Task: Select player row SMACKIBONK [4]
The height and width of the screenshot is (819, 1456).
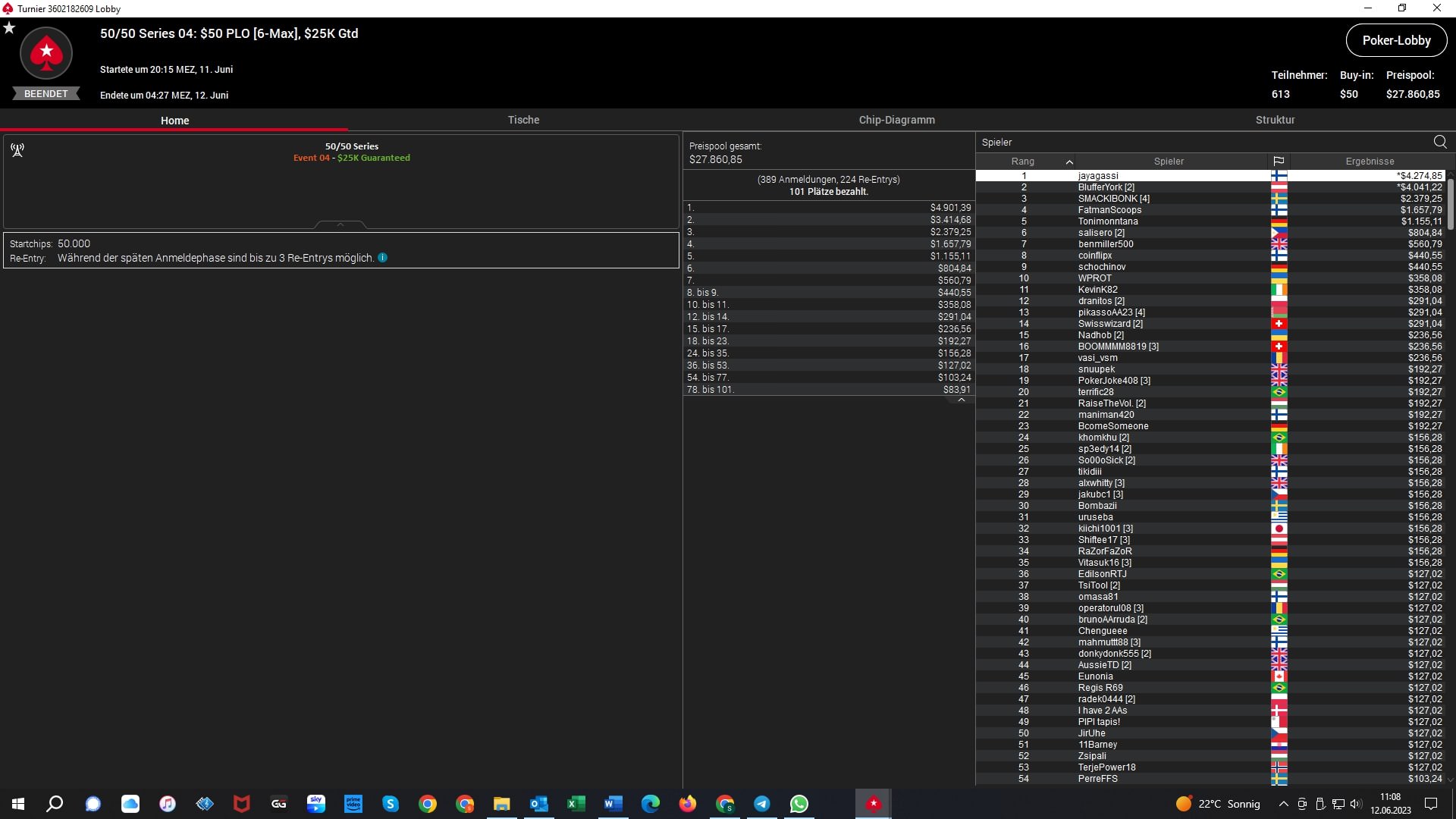Action: pos(1210,199)
